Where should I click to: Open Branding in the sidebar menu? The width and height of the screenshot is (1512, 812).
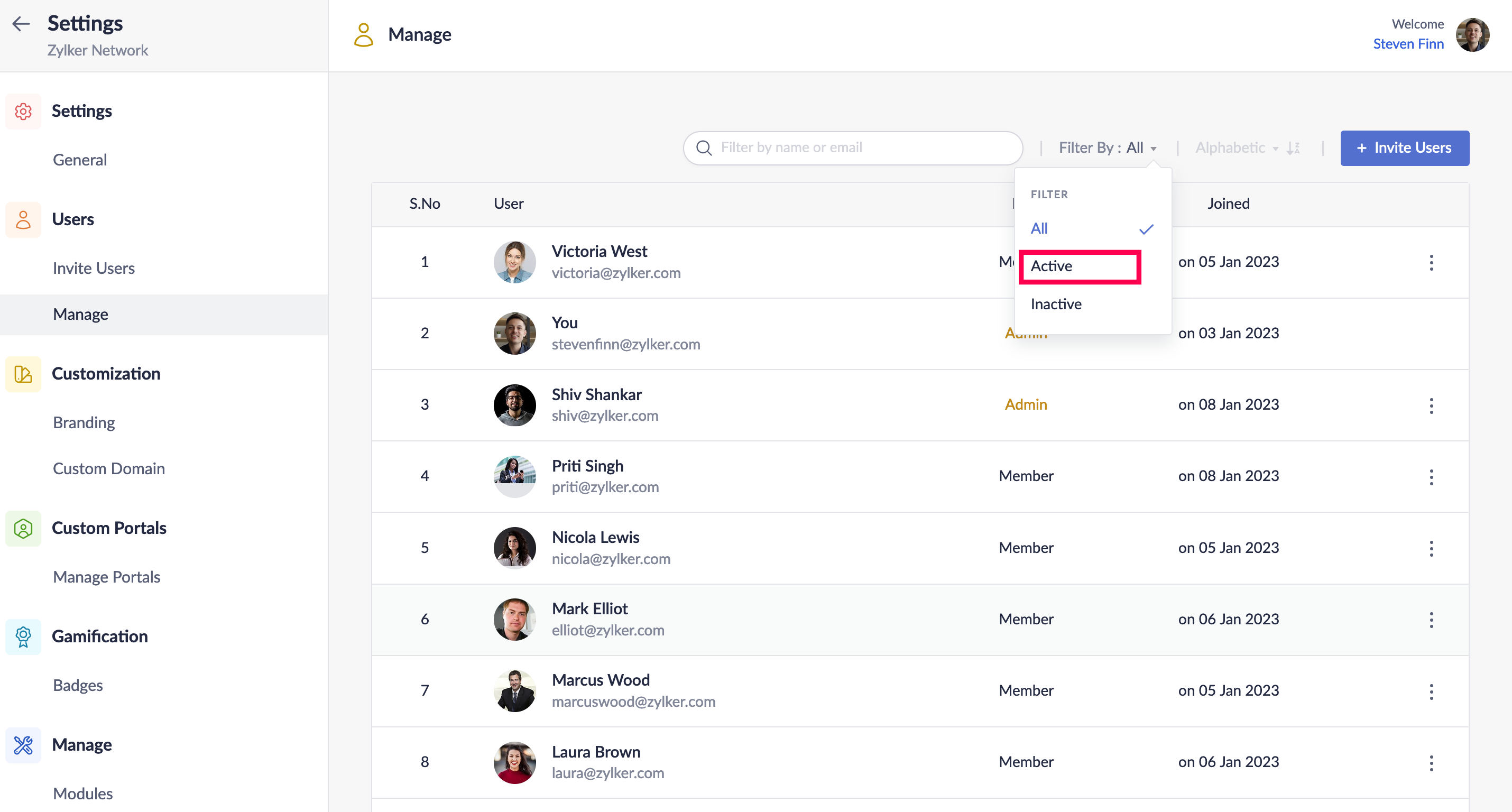pyautogui.click(x=84, y=423)
